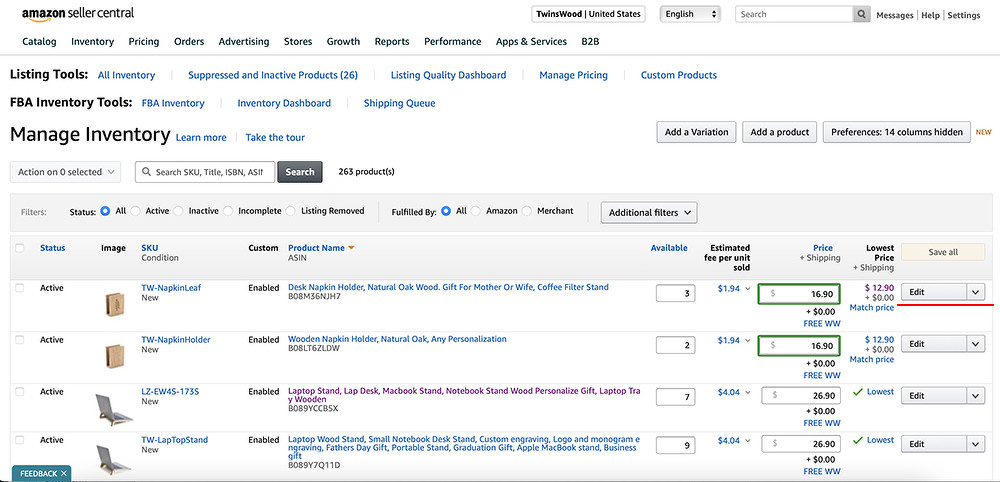Open the Pricing menu
This screenshot has height=482, width=1000.
(144, 41)
